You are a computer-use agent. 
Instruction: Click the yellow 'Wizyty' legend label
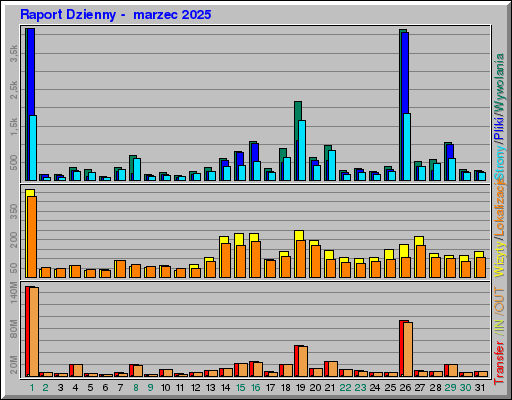coord(500,258)
